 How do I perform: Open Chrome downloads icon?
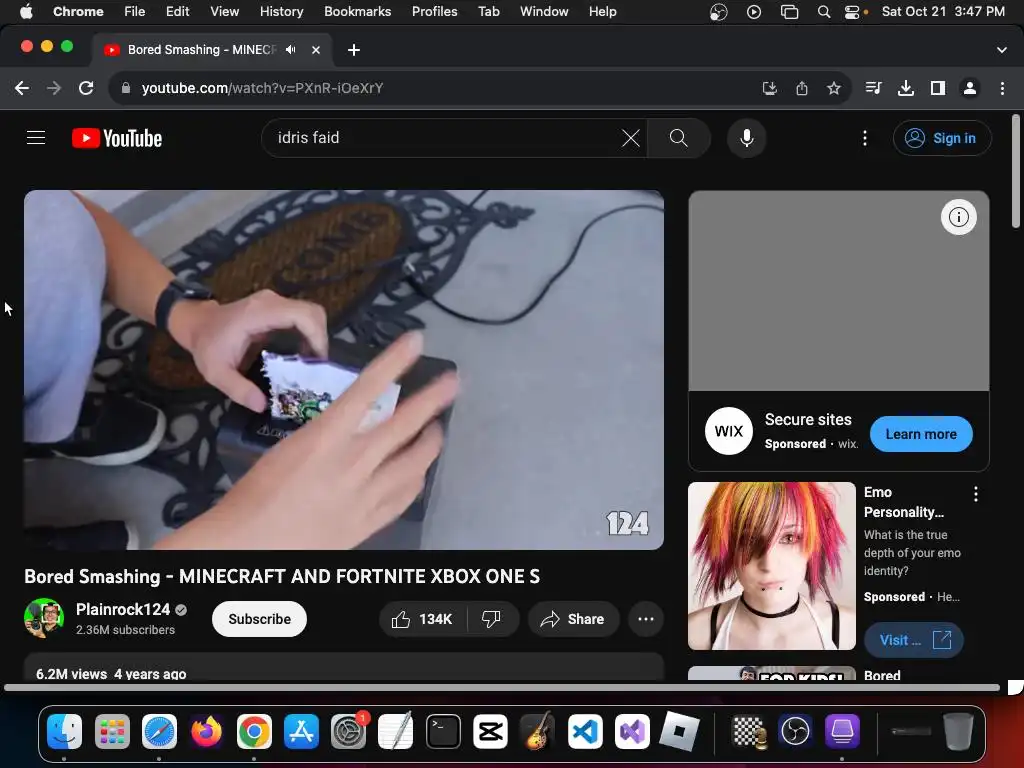[x=905, y=88]
